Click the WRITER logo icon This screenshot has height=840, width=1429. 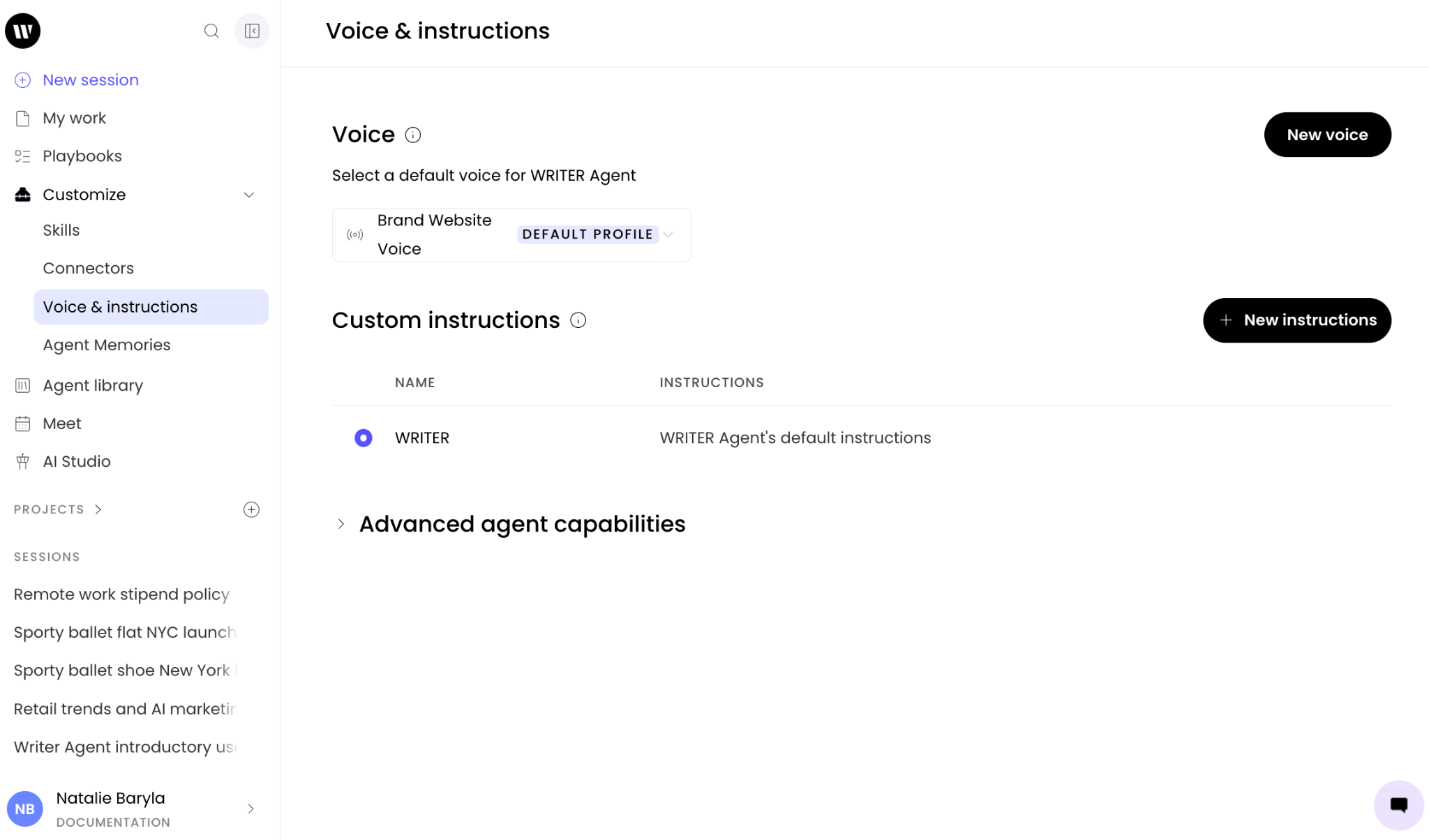click(23, 31)
